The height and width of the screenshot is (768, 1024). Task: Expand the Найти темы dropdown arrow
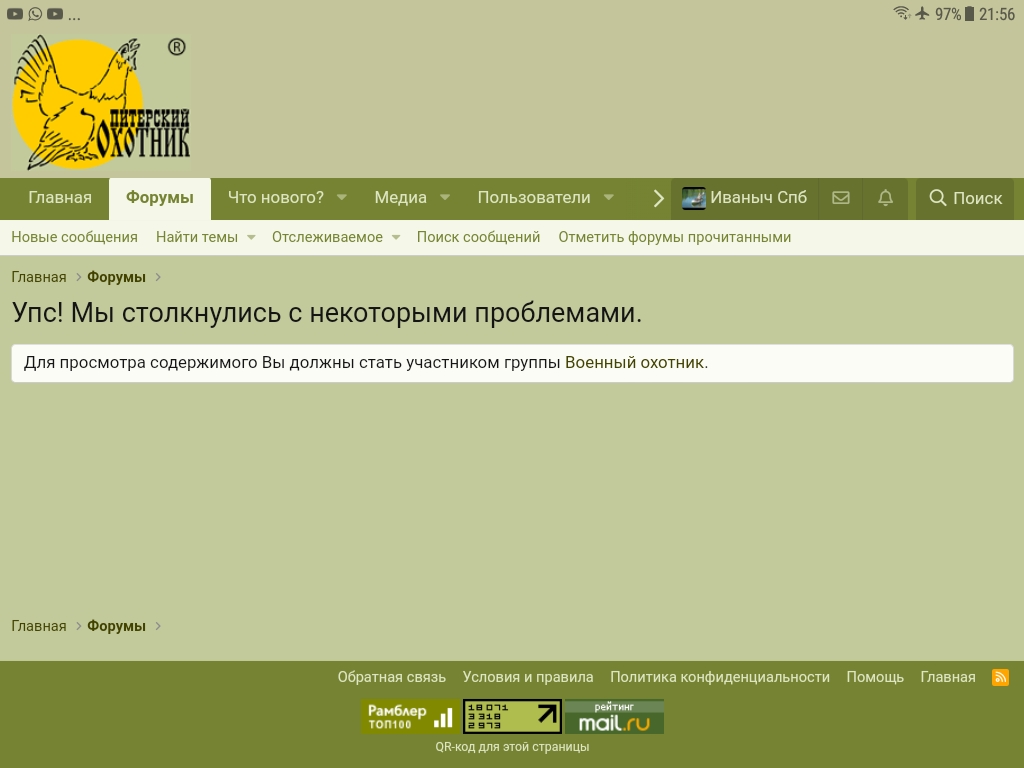coord(251,238)
